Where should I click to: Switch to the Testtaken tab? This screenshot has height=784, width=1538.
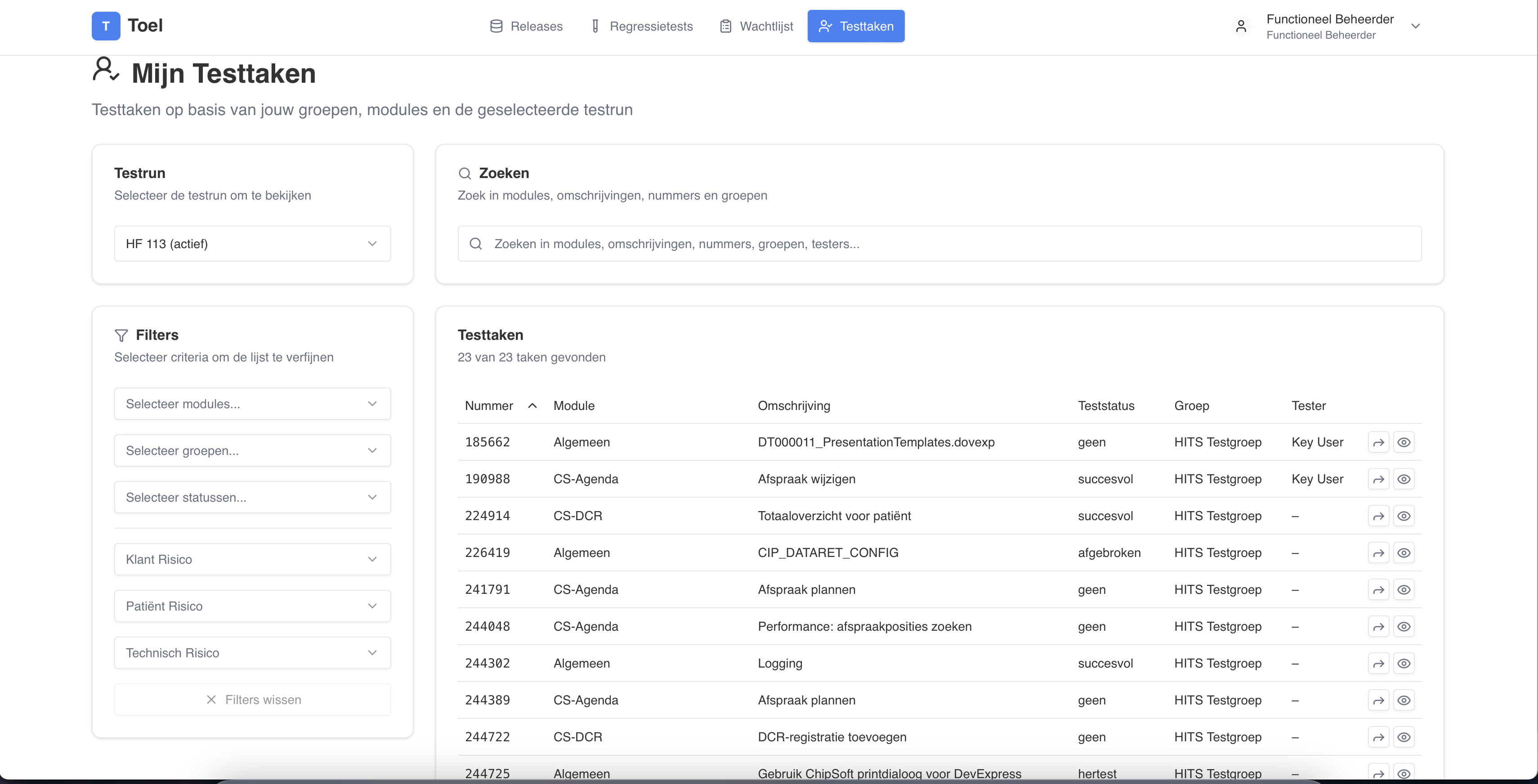[x=856, y=26]
